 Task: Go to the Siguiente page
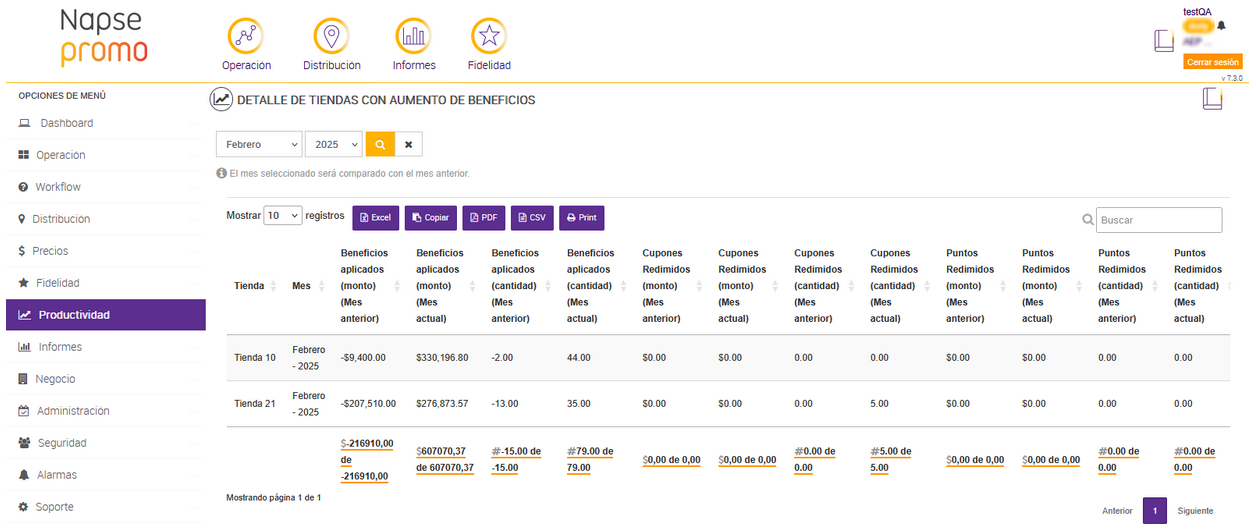[1195, 511]
